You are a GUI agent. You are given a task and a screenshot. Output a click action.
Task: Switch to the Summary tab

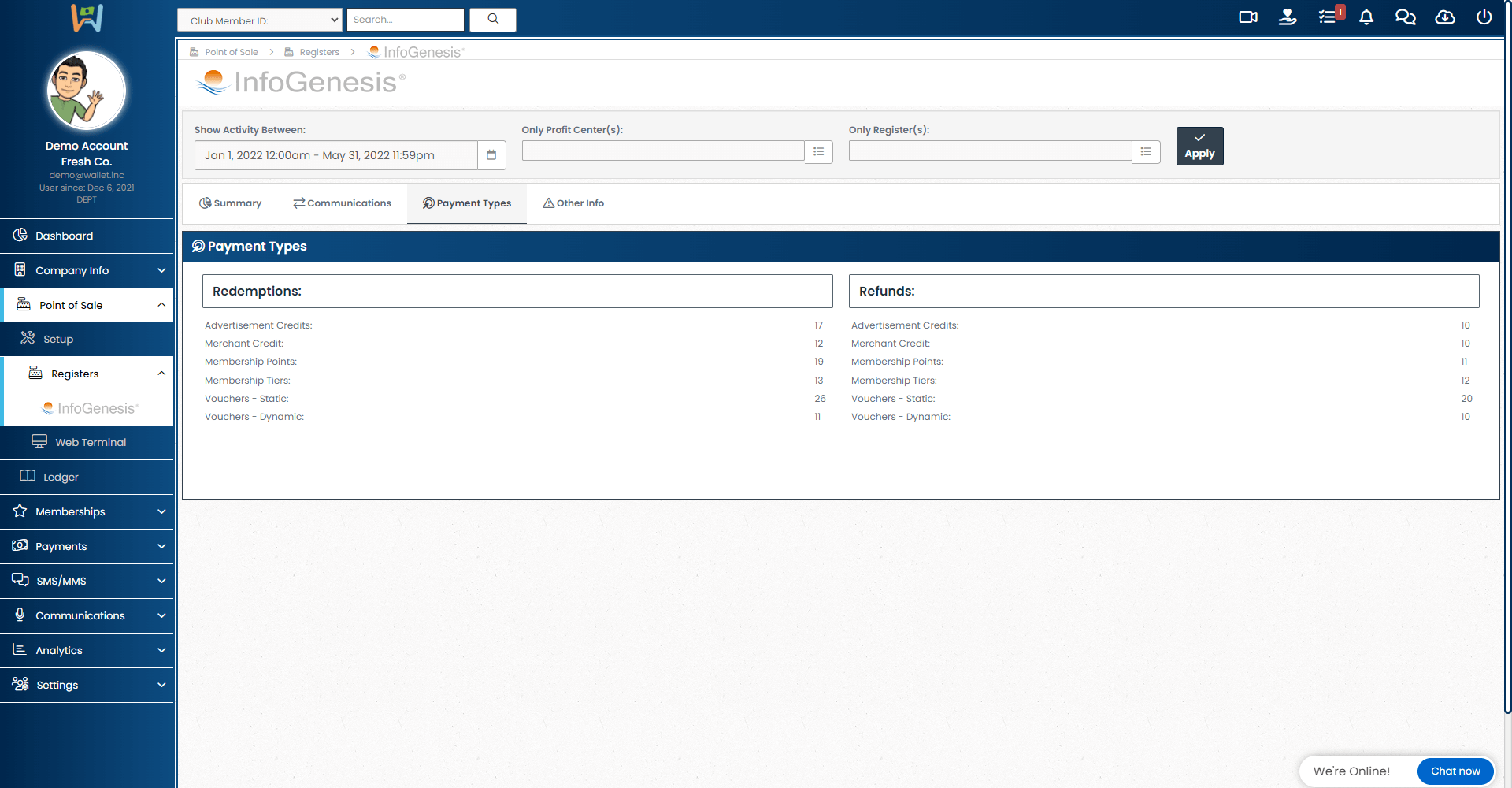230,203
